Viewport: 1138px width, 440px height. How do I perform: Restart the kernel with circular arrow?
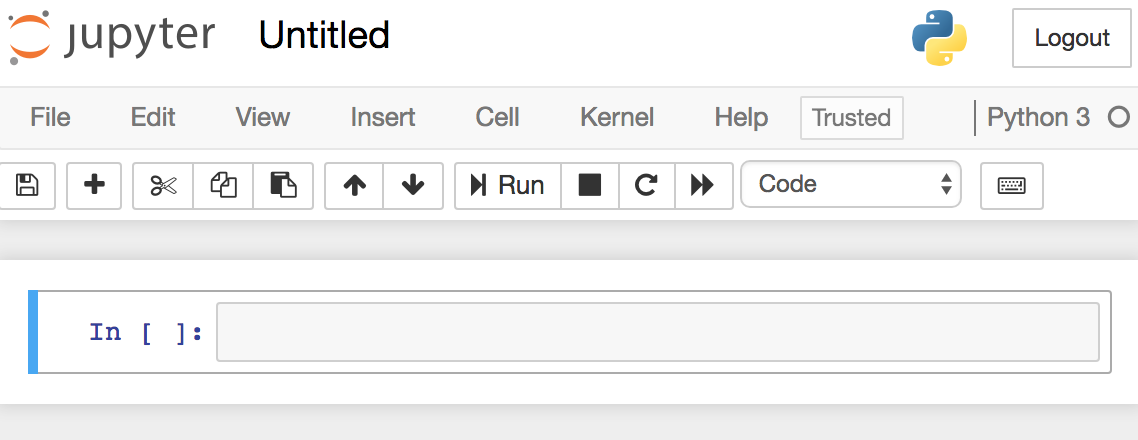(x=647, y=185)
